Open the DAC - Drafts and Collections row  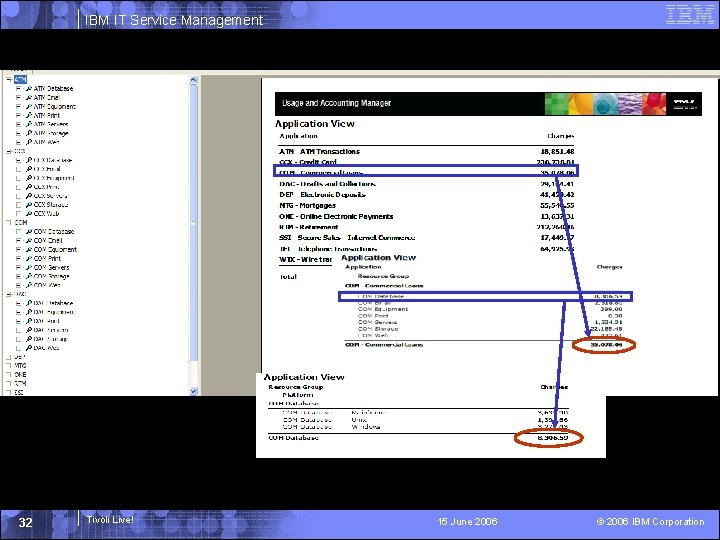tap(427, 184)
